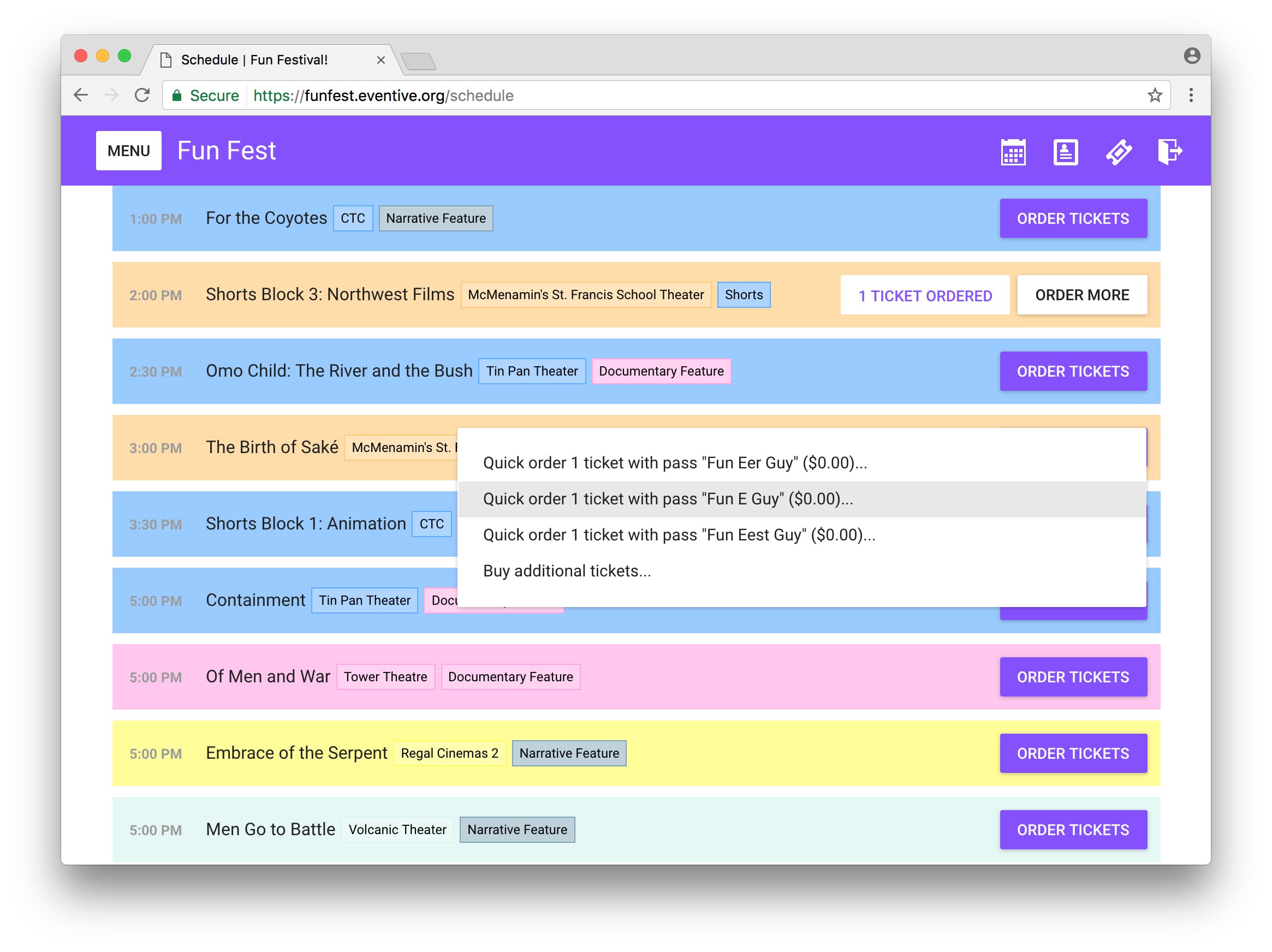Image resolution: width=1272 pixels, height=952 pixels.
Task: Select Buy additional tickets option
Action: point(567,572)
